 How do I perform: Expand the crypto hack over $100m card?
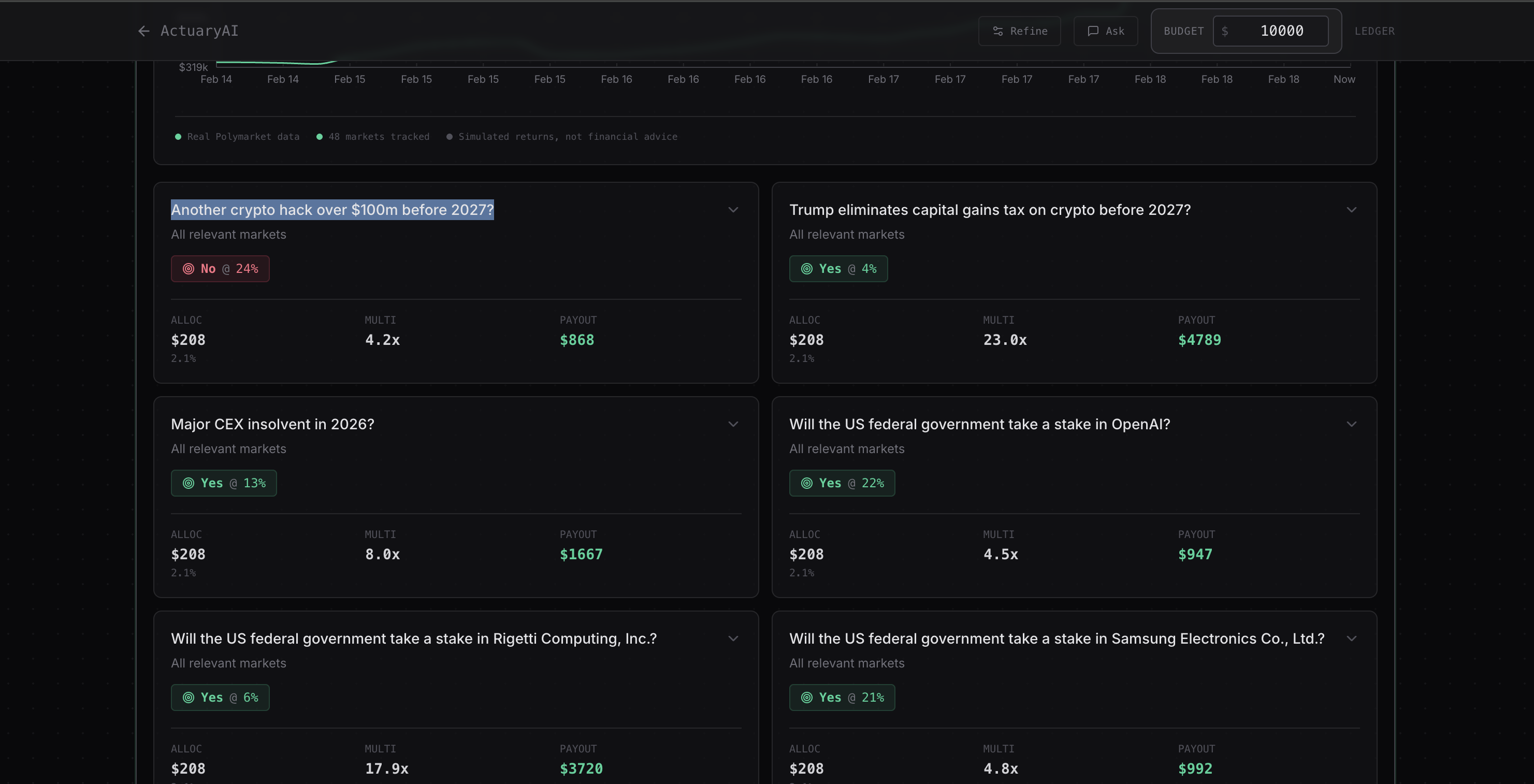pos(733,210)
